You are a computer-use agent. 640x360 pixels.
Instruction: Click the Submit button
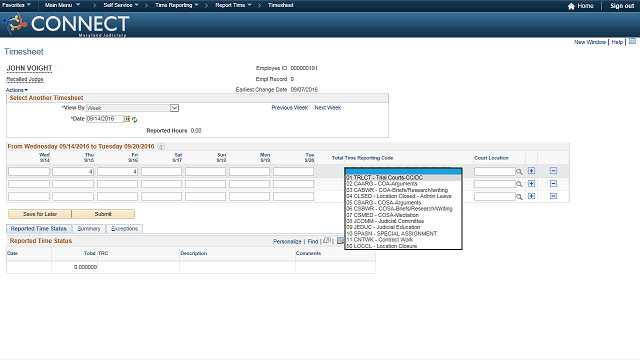tap(103, 214)
